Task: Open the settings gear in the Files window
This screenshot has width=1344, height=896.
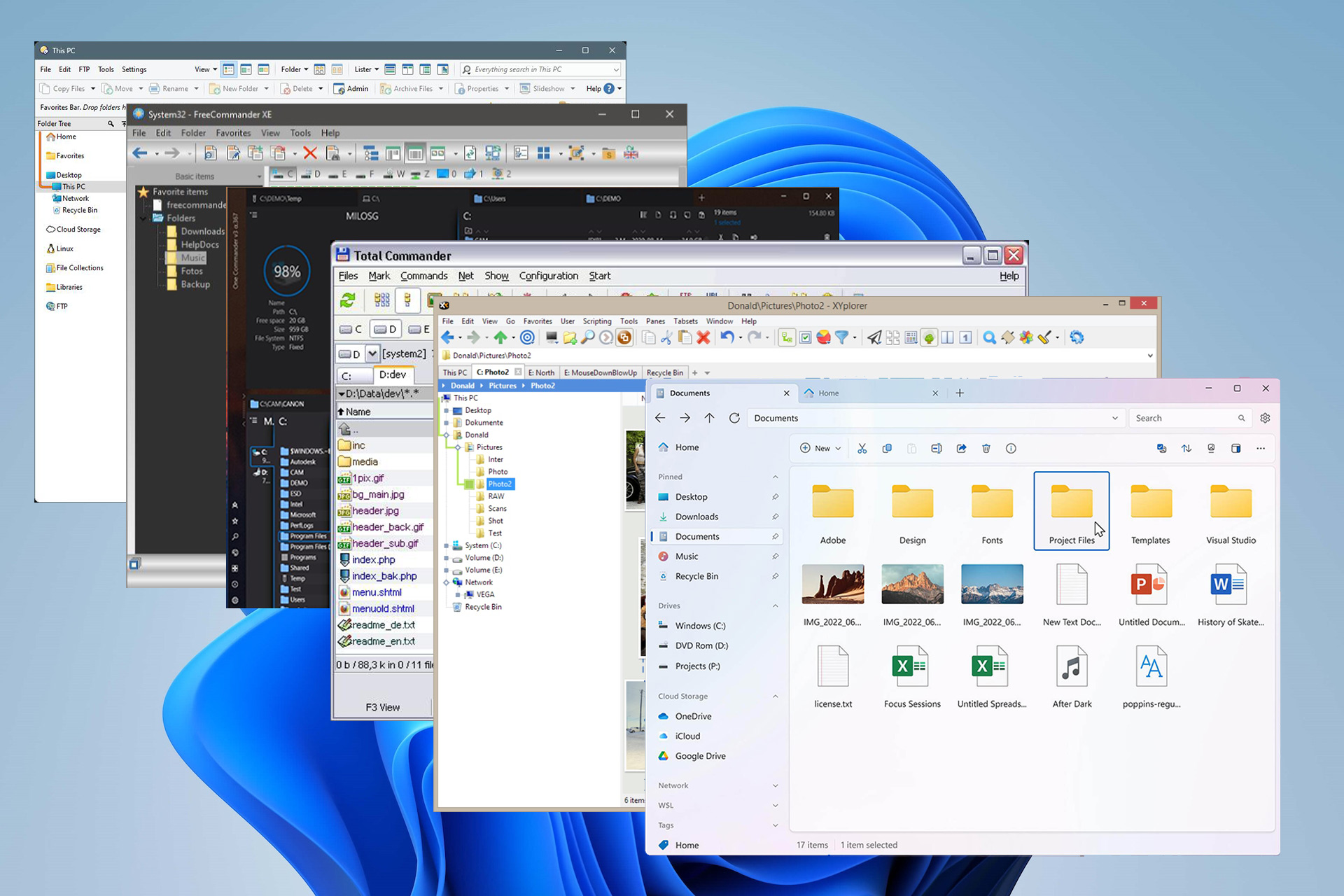Action: [1265, 418]
